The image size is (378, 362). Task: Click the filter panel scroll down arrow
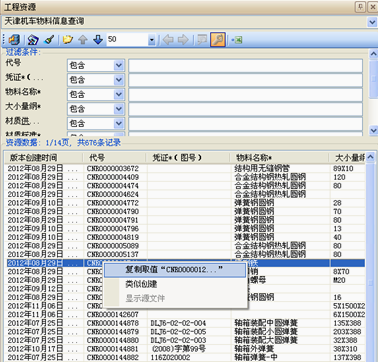pos(374,130)
